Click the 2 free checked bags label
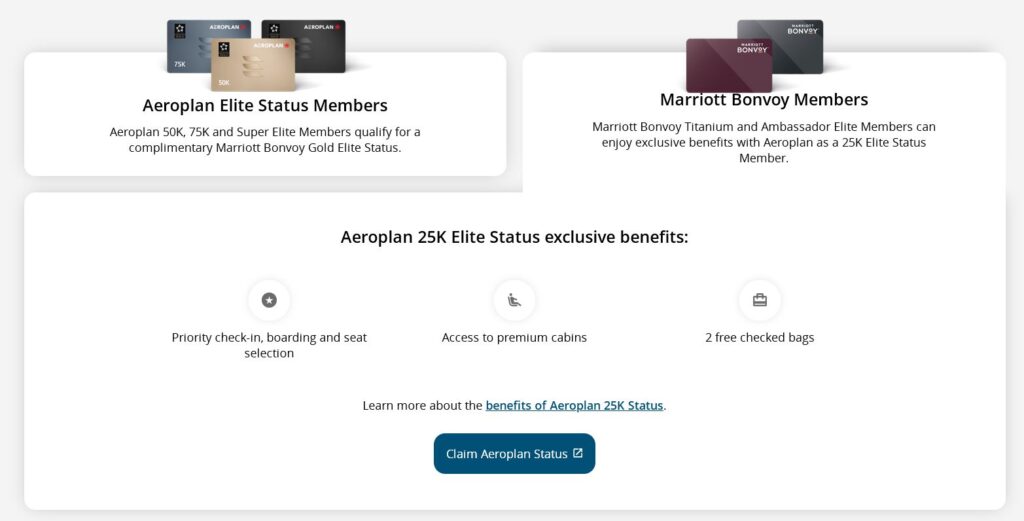Image resolution: width=1024 pixels, height=521 pixels. (x=759, y=337)
